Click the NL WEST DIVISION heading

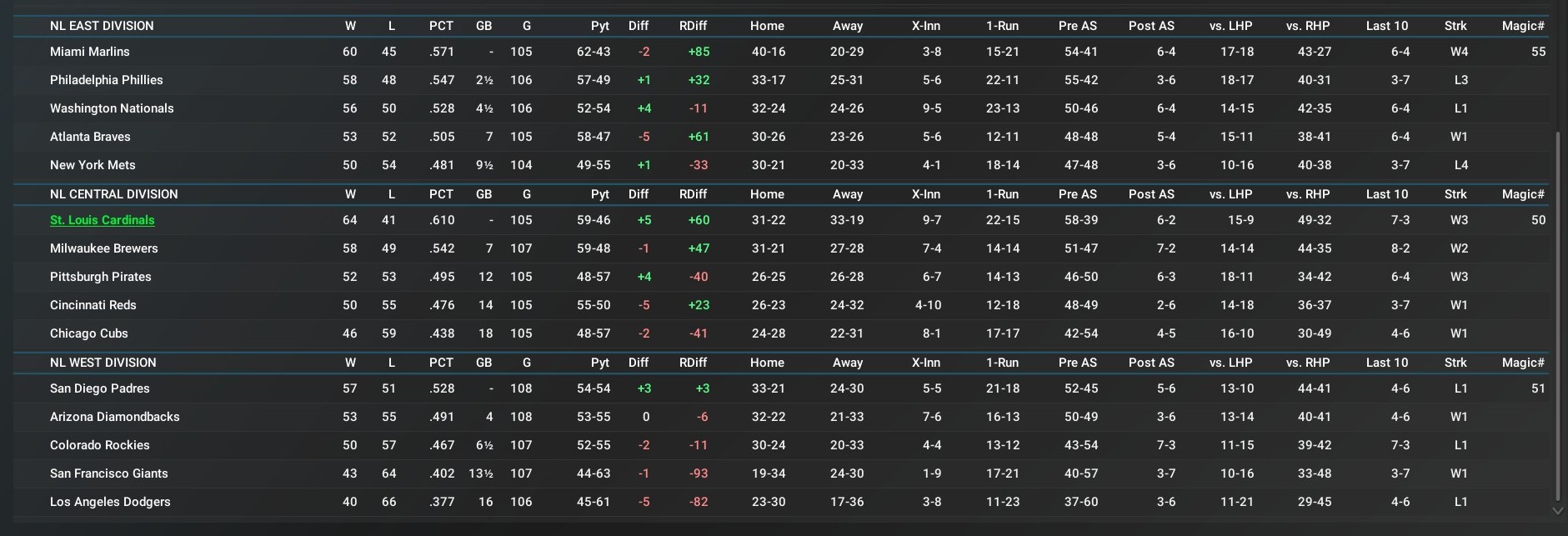coord(103,363)
